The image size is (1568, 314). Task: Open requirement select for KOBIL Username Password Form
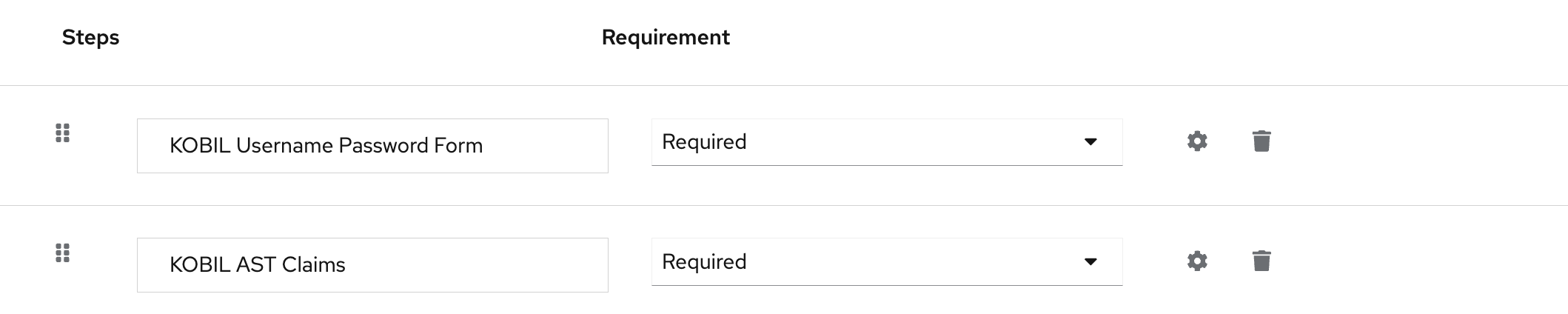[x=886, y=142]
